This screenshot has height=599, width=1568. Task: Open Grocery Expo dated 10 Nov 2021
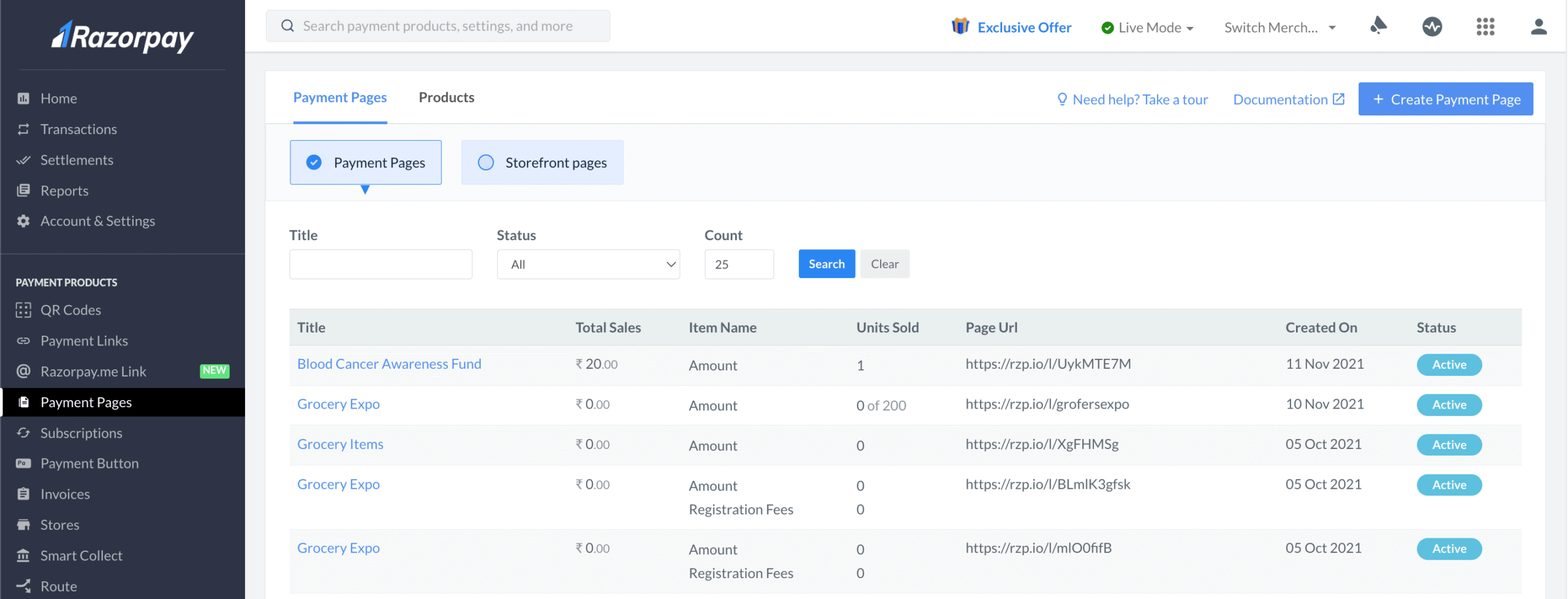click(338, 404)
